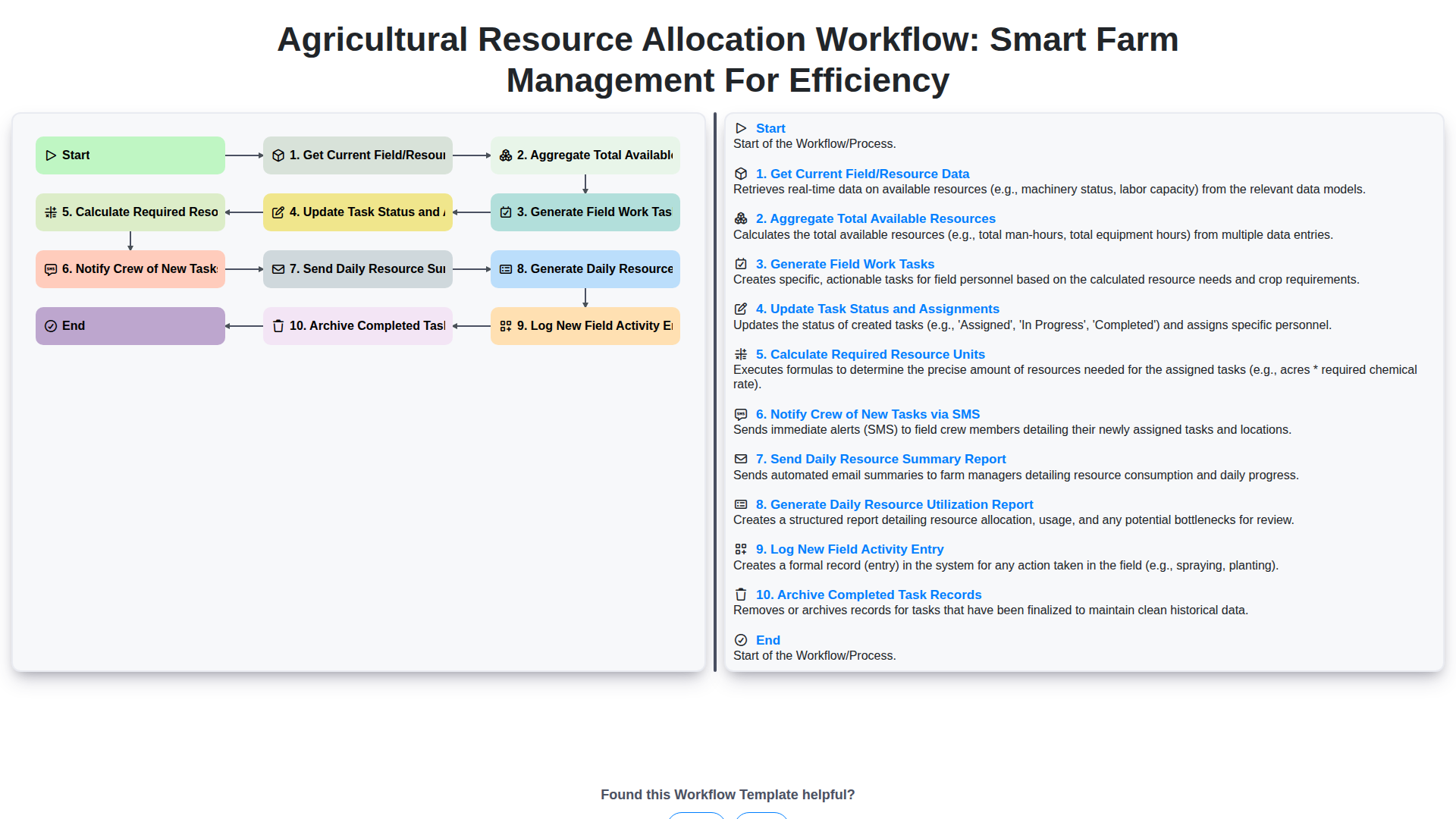The height and width of the screenshot is (819, 1456).
Task: Click the grid icon beside Calculate Required Resource Units
Action: point(741,354)
